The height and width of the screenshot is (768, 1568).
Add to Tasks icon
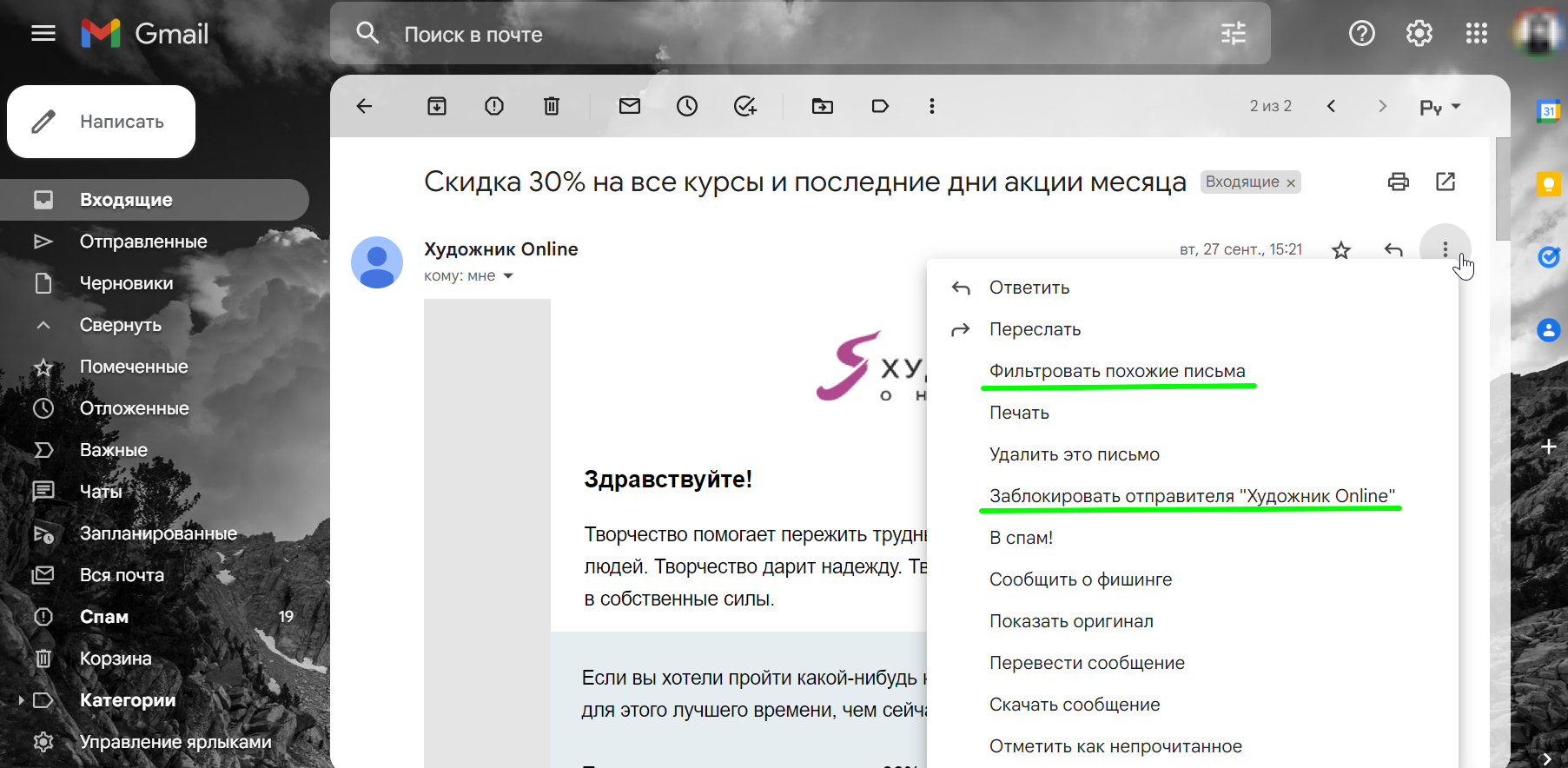745,106
